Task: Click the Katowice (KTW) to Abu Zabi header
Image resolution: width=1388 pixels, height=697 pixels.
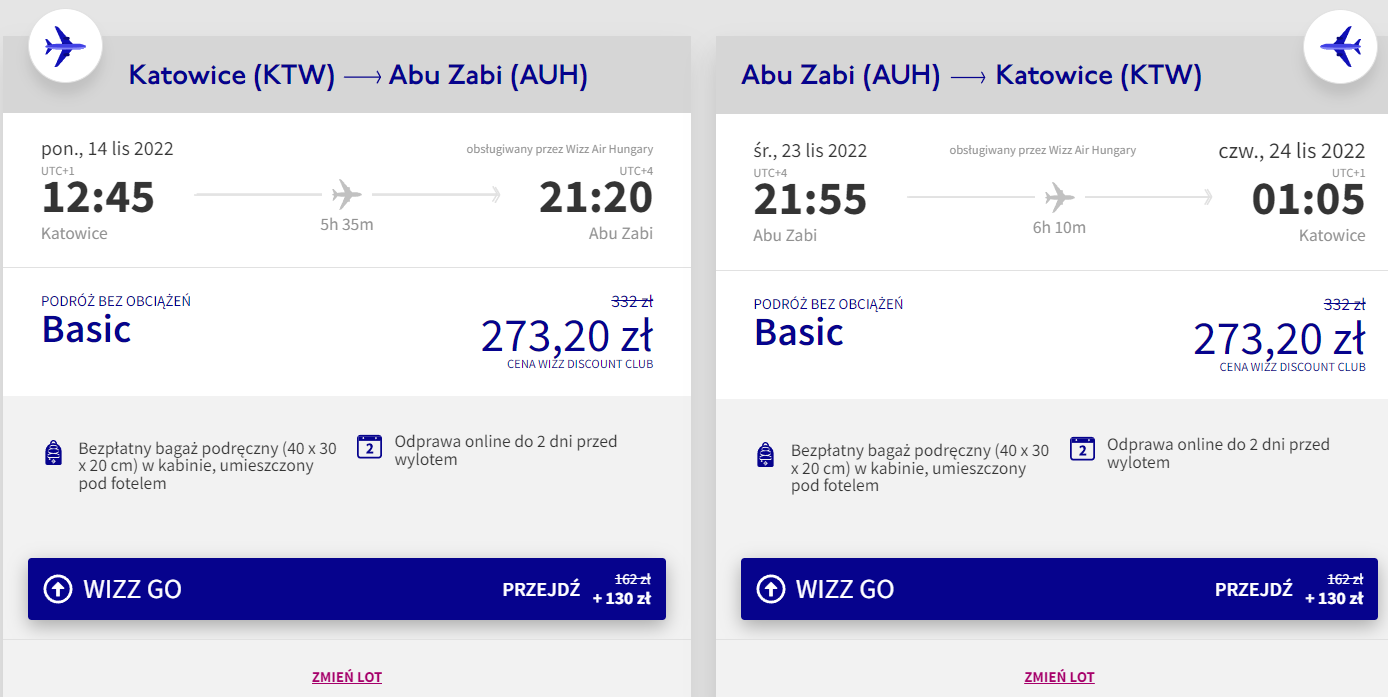Action: point(358,75)
